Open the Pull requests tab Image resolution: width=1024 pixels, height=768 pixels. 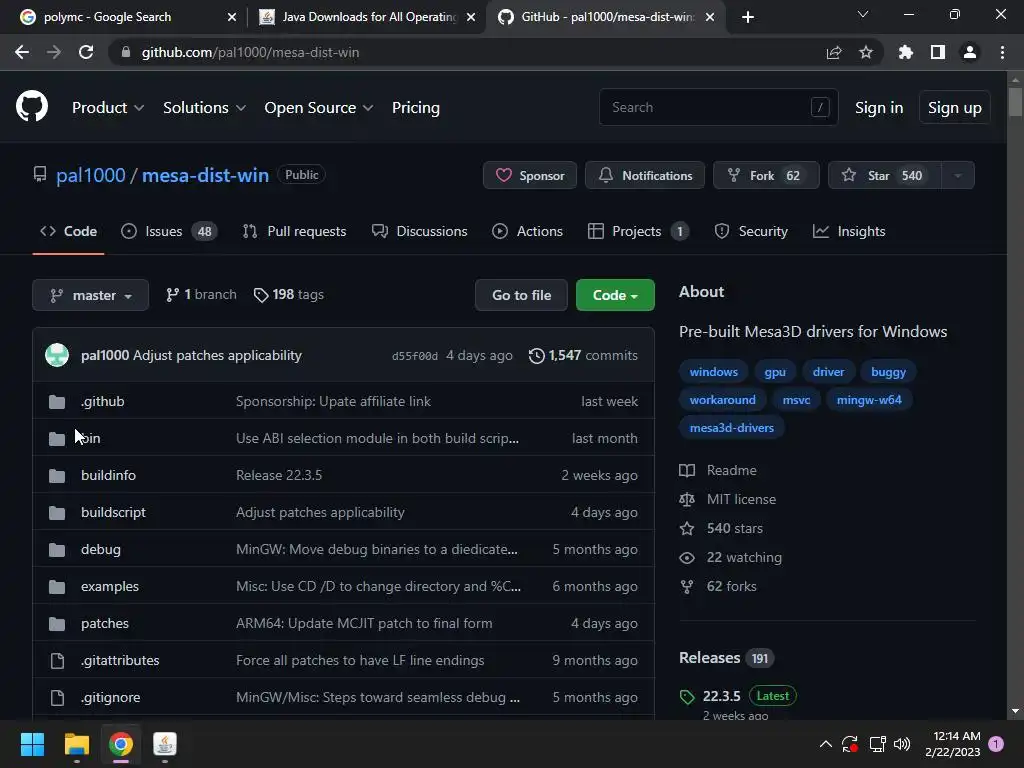pyautogui.click(x=295, y=231)
